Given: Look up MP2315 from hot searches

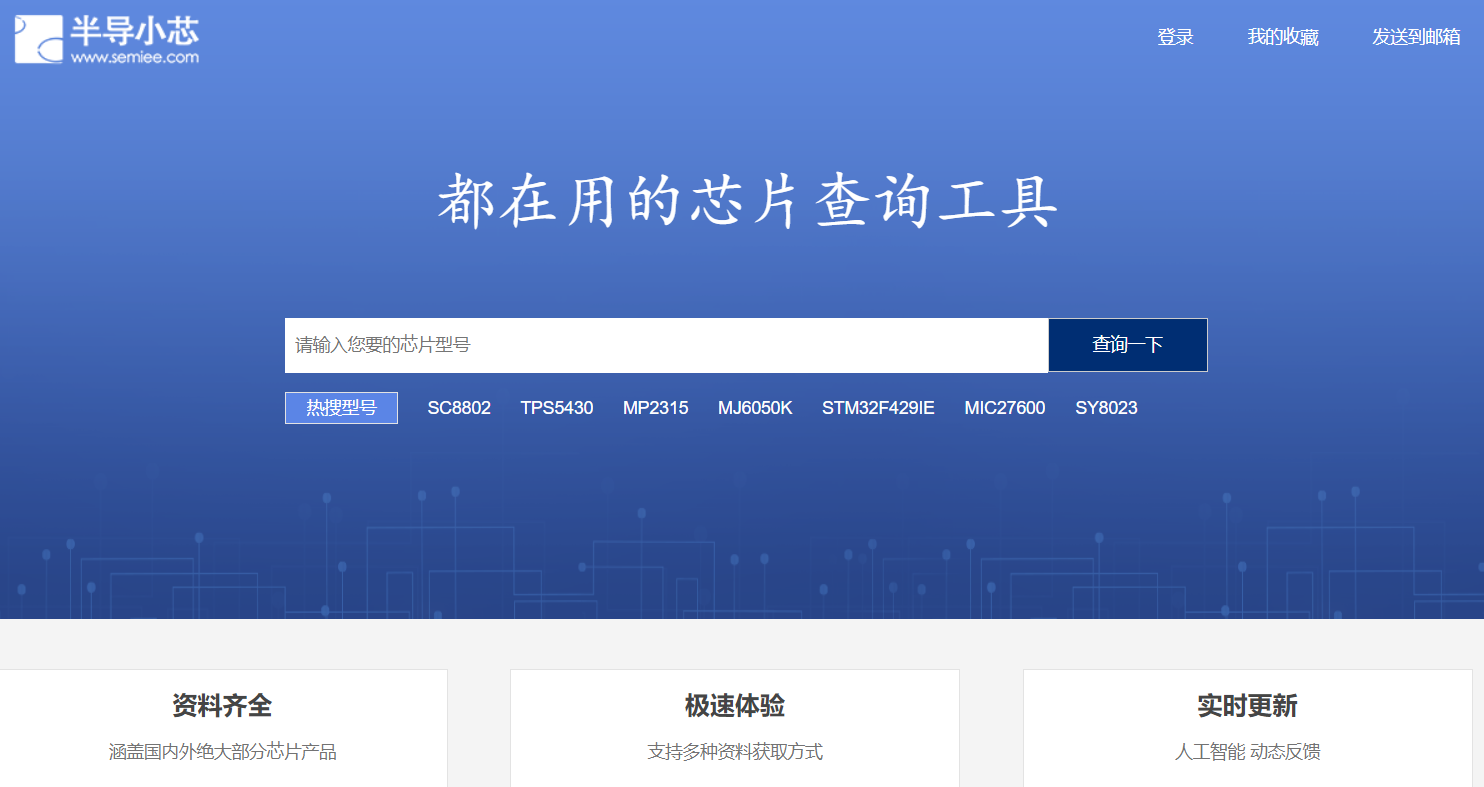Looking at the screenshot, I should pyautogui.click(x=655, y=407).
